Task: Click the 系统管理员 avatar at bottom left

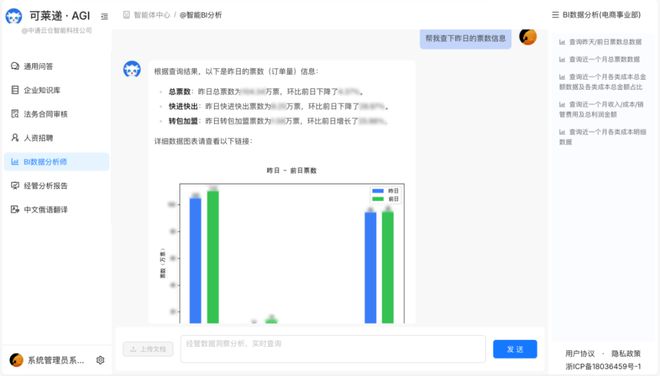Action: click(x=16, y=360)
